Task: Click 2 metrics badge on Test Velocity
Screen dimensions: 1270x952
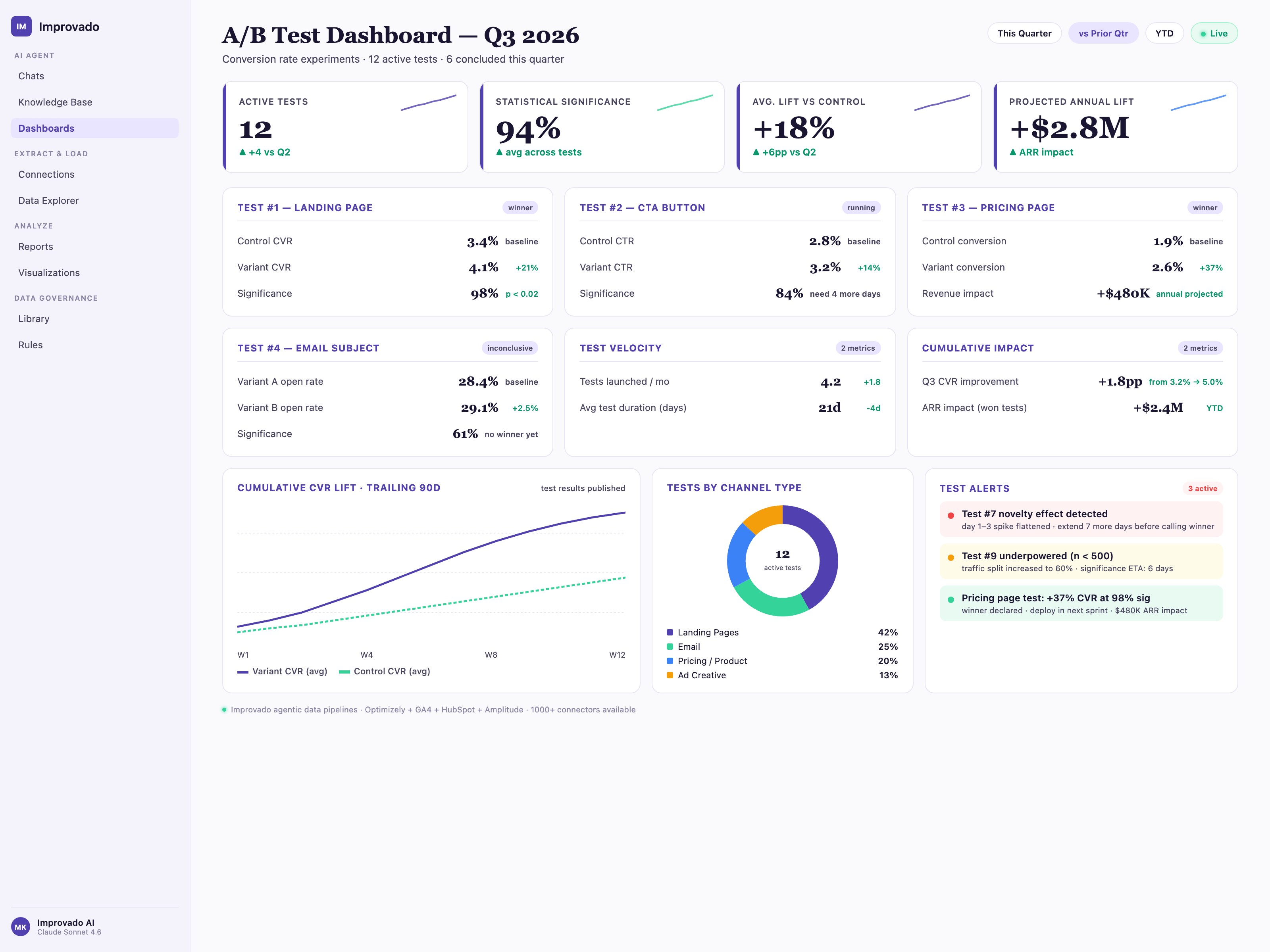Action: 858,348
